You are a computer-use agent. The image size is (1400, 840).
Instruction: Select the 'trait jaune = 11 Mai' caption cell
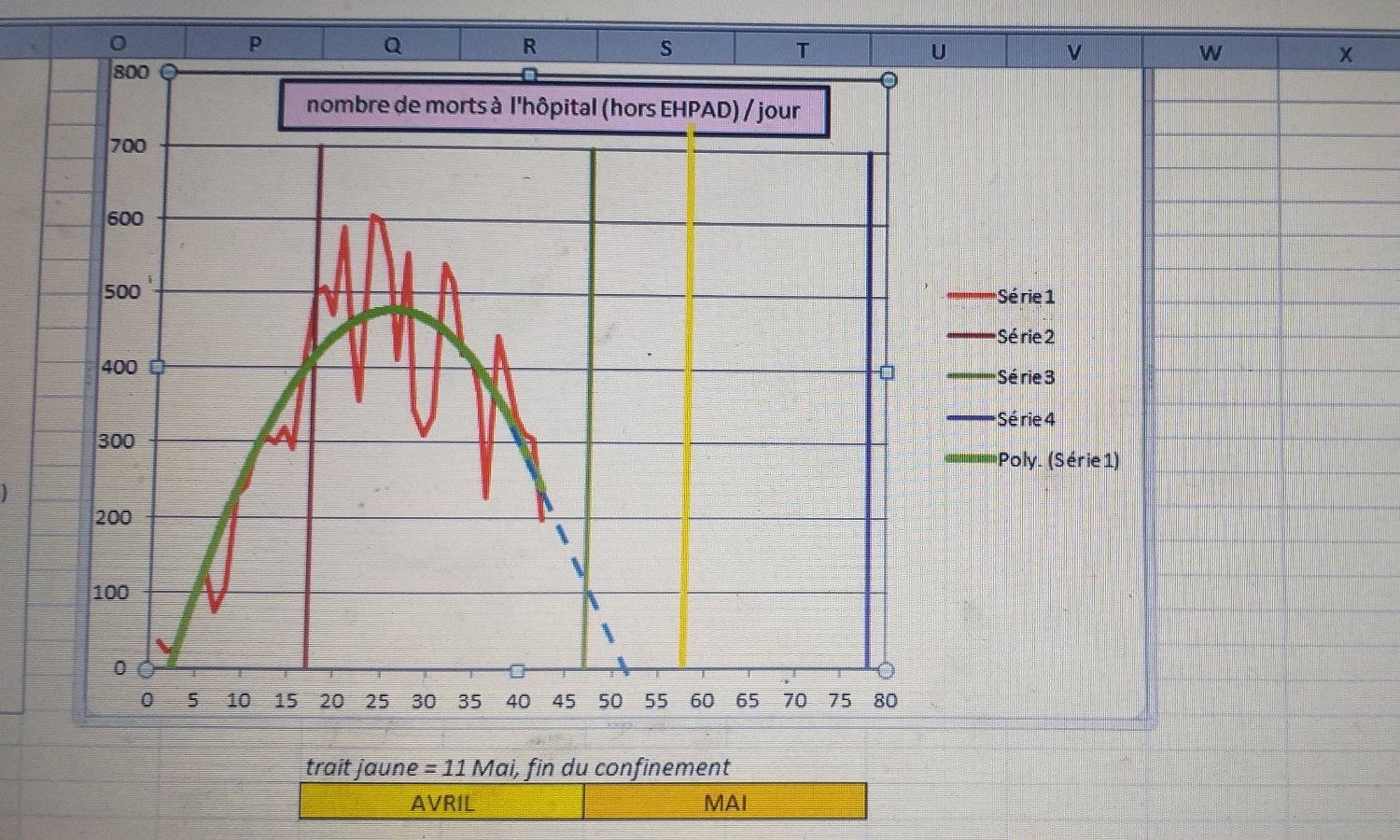(518, 767)
